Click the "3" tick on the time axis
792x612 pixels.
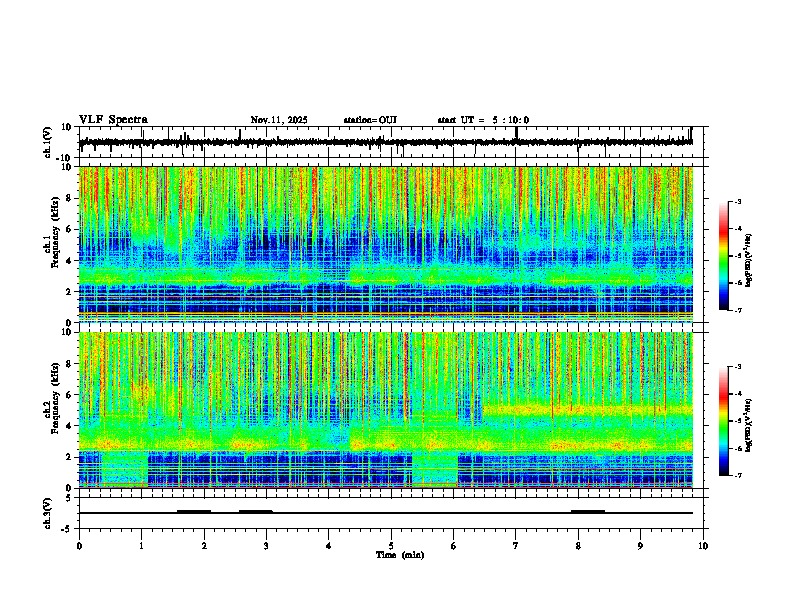point(266,546)
